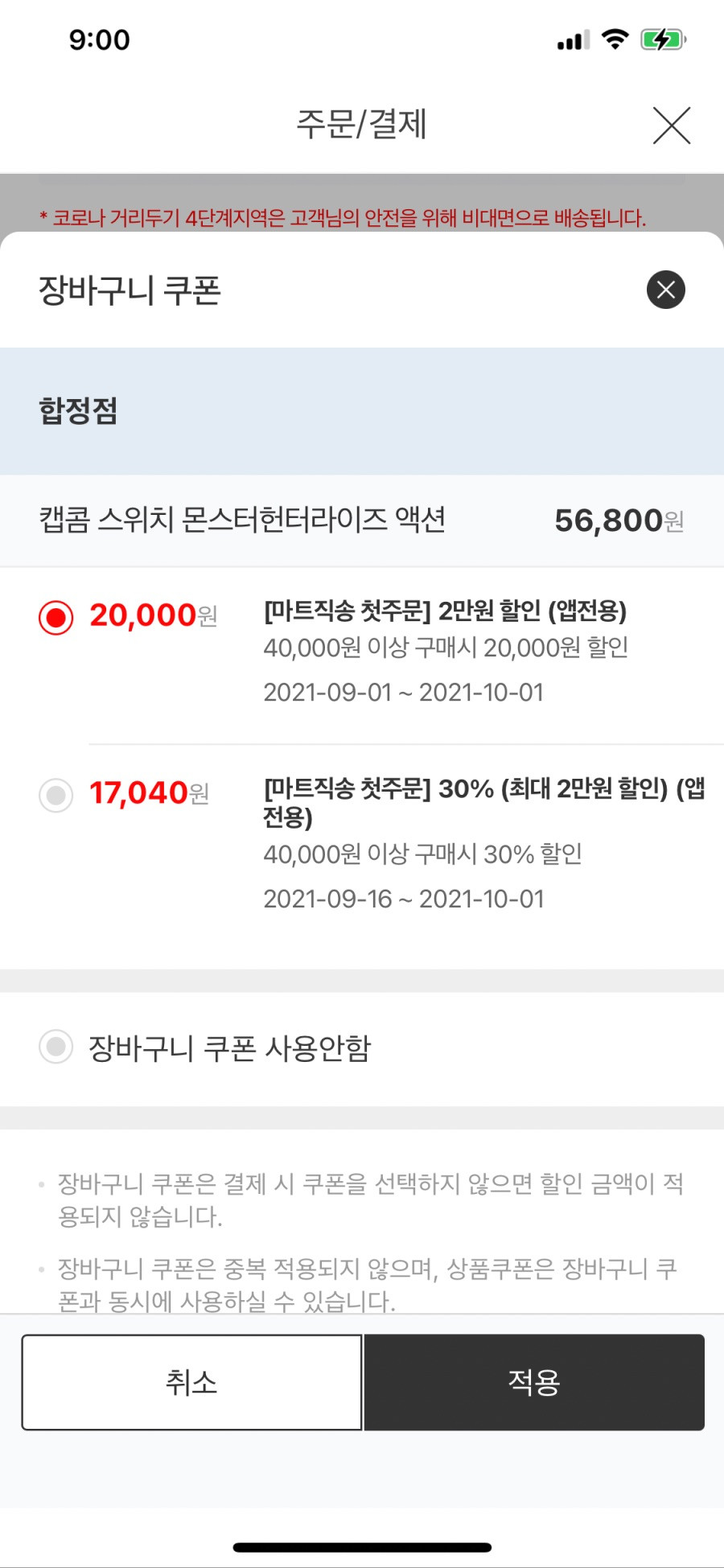Tap the 2021-09-16 ~ 2021-10-01 coupon validity date
The height and width of the screenshot is (1568, 724).
404,899
